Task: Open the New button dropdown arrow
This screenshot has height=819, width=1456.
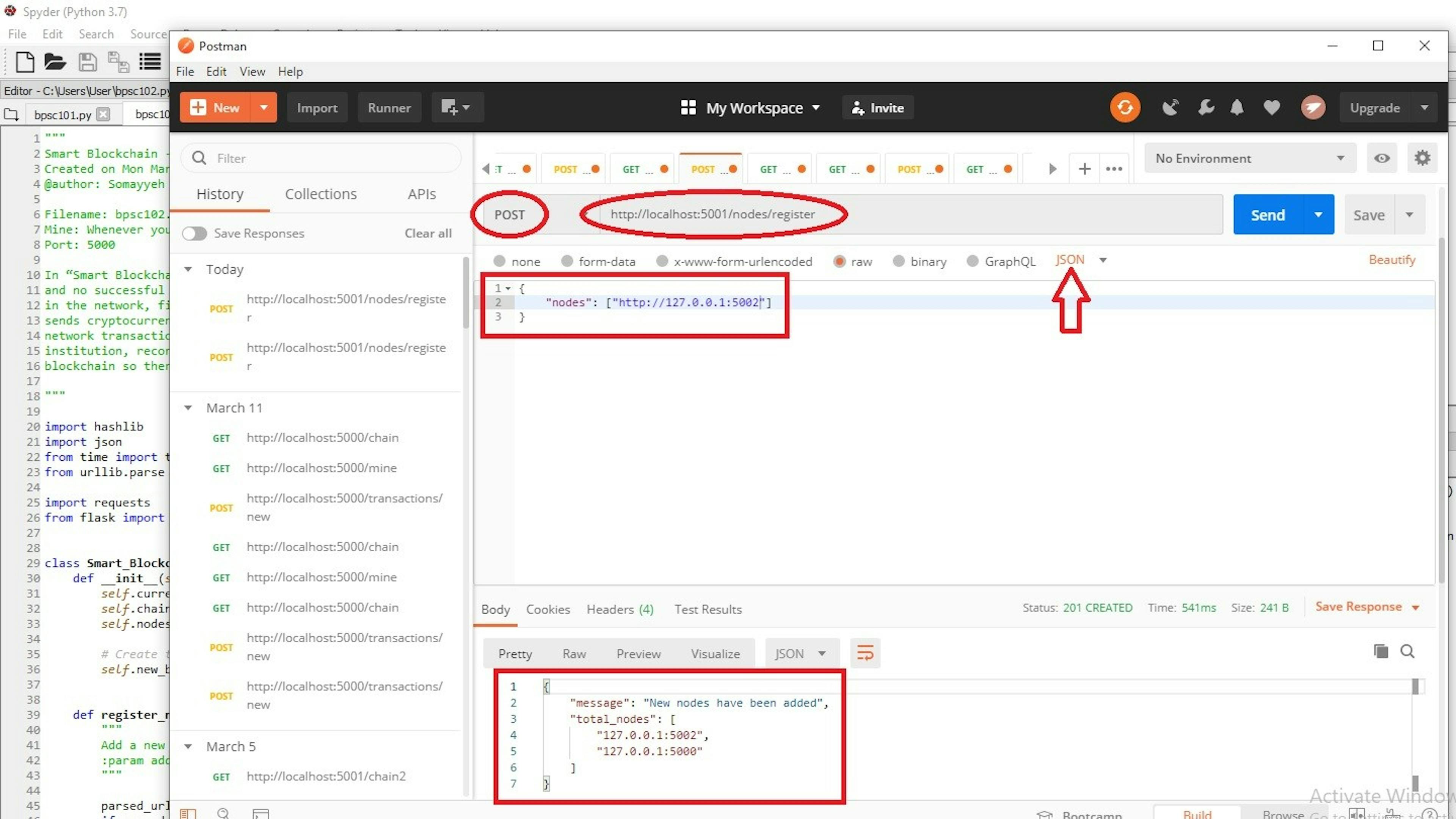Action: [264, 107]
